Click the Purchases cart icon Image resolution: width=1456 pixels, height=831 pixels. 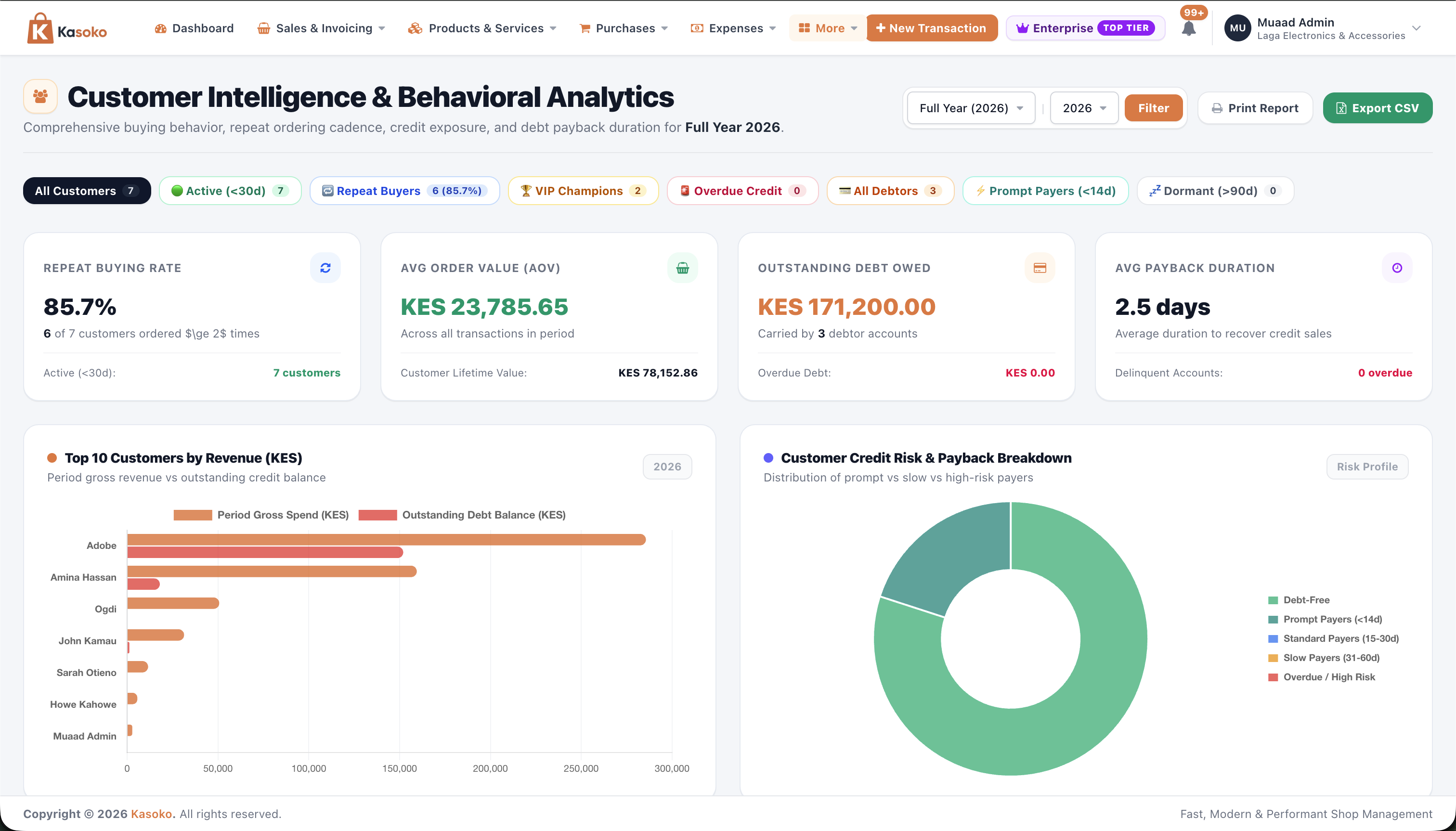(x=585, y=28)
